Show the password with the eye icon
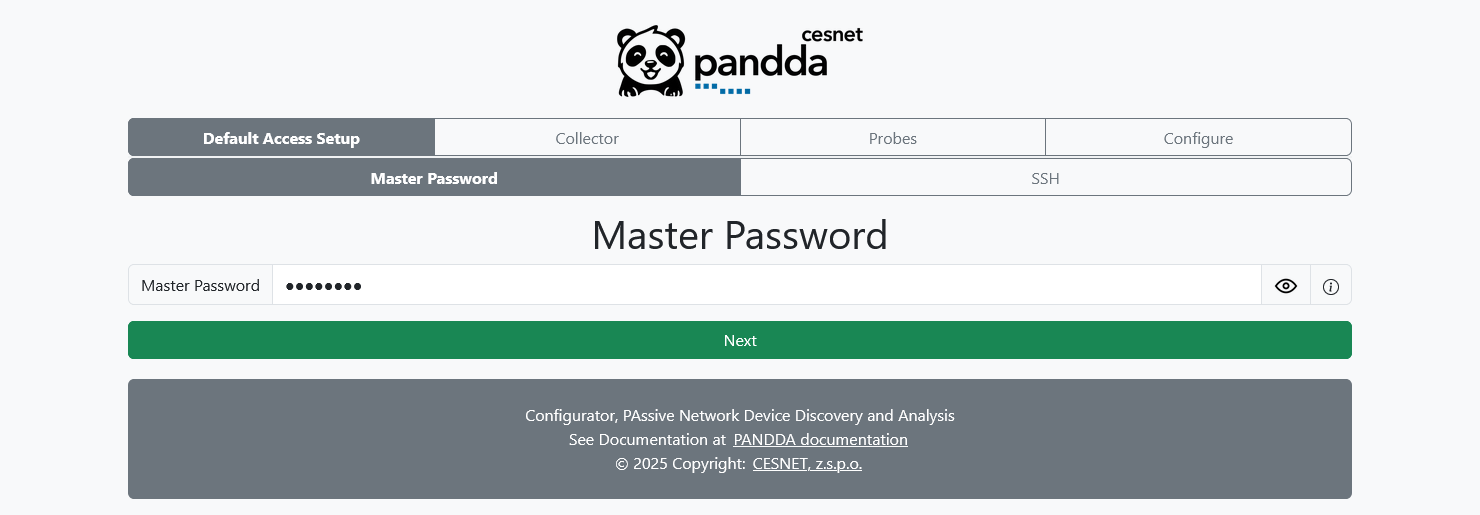The width and height of the screenshot is (1480, 515). click(x=1286, y=286)
